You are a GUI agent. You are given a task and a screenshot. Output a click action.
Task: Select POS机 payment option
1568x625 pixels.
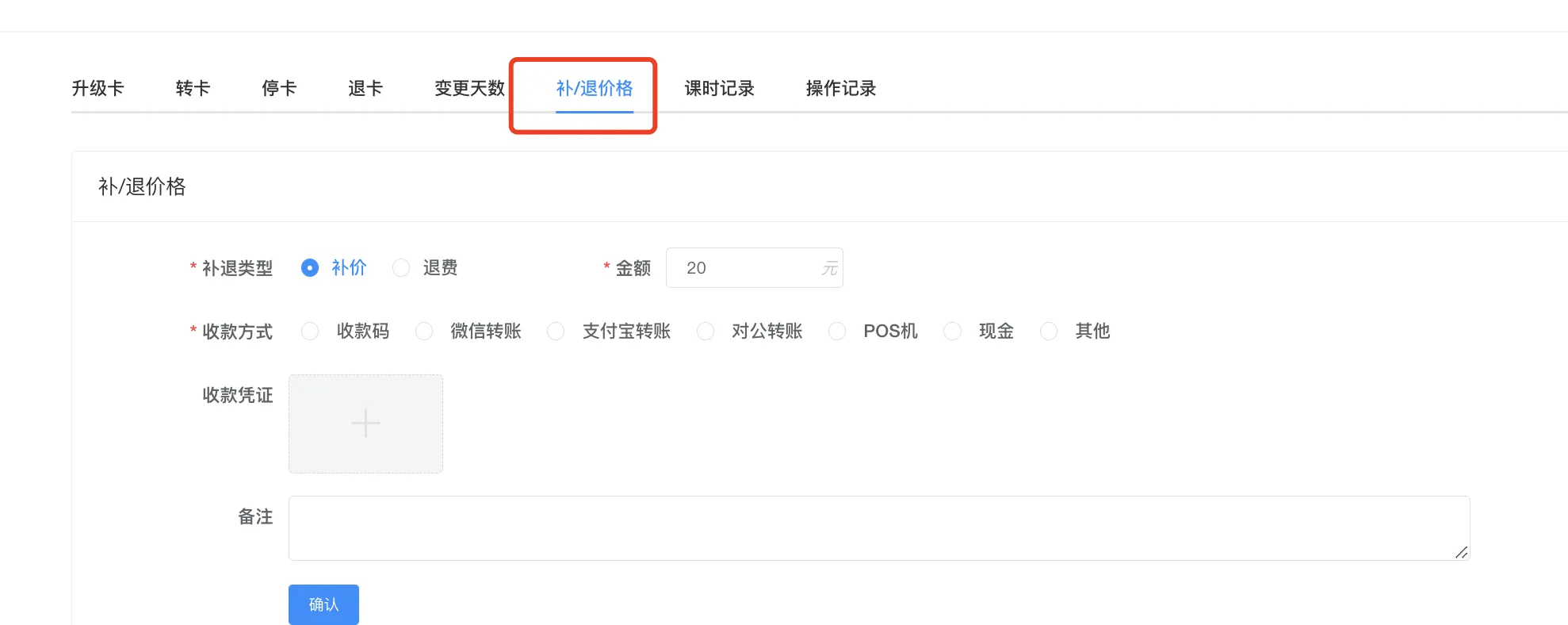pos(837,332)
